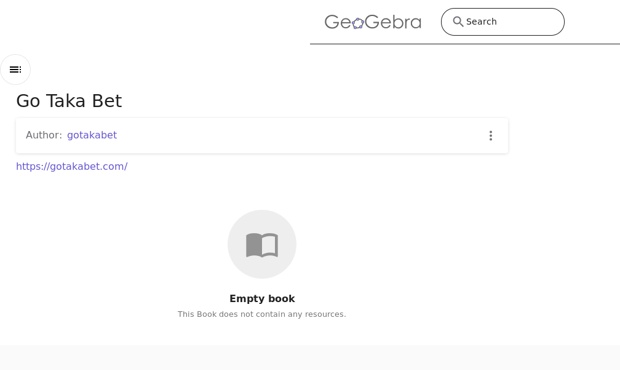Screen dimensions: 620x370
Task: Click the GeoGebra logo
Action: (373, 22)
